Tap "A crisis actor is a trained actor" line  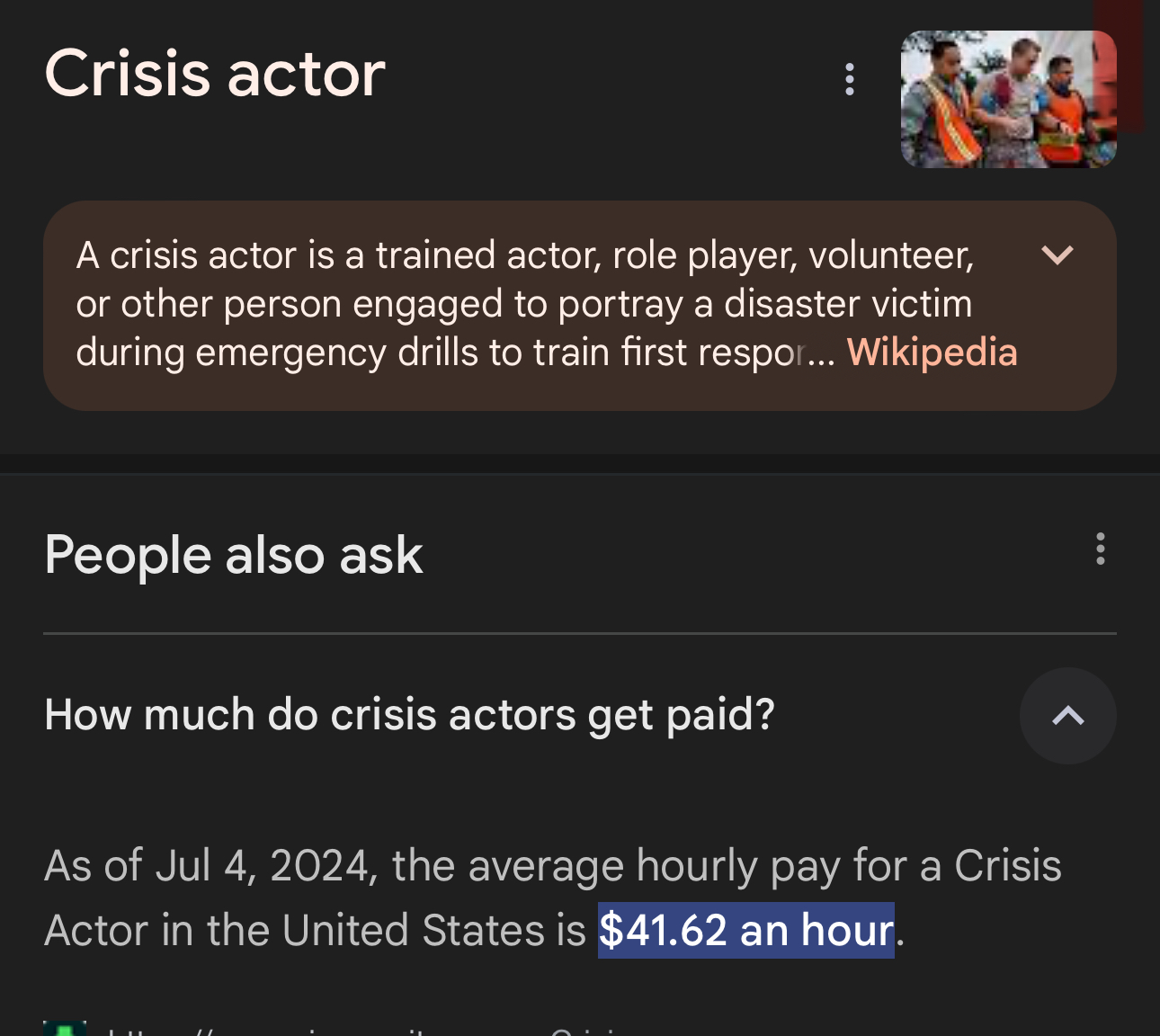click(x=524, y=255)
